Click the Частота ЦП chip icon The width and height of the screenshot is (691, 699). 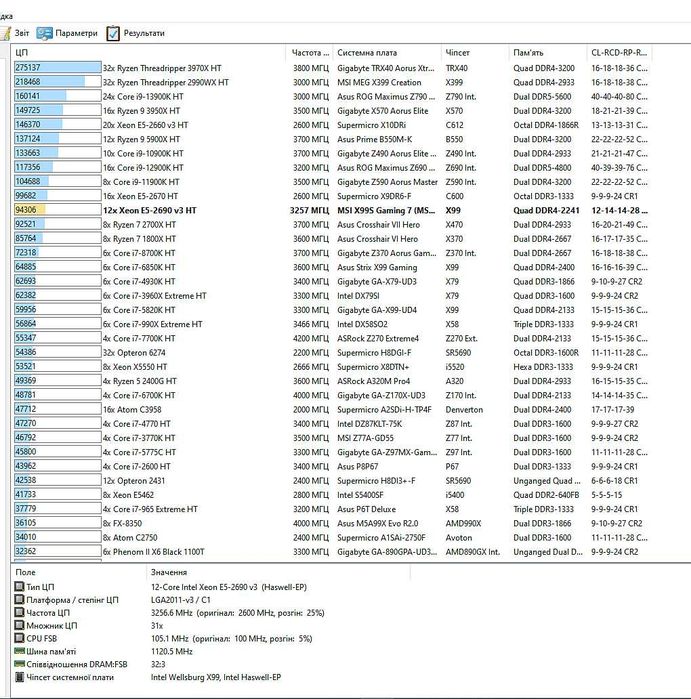coord(19,613)
